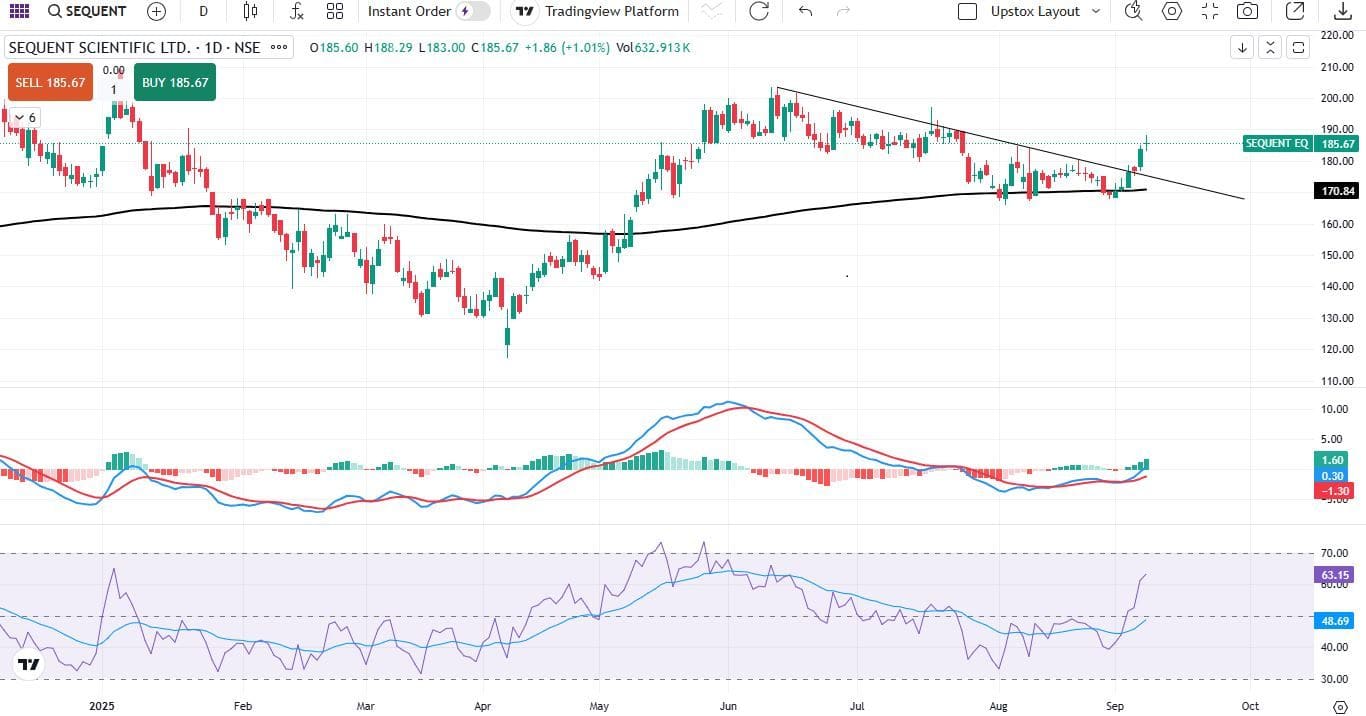Image resolution: width=1366 pixels, height=716 pixels.
Task: Open chart settings hexagon icon
Action: pyautogui.click(x=1171, y=11)
